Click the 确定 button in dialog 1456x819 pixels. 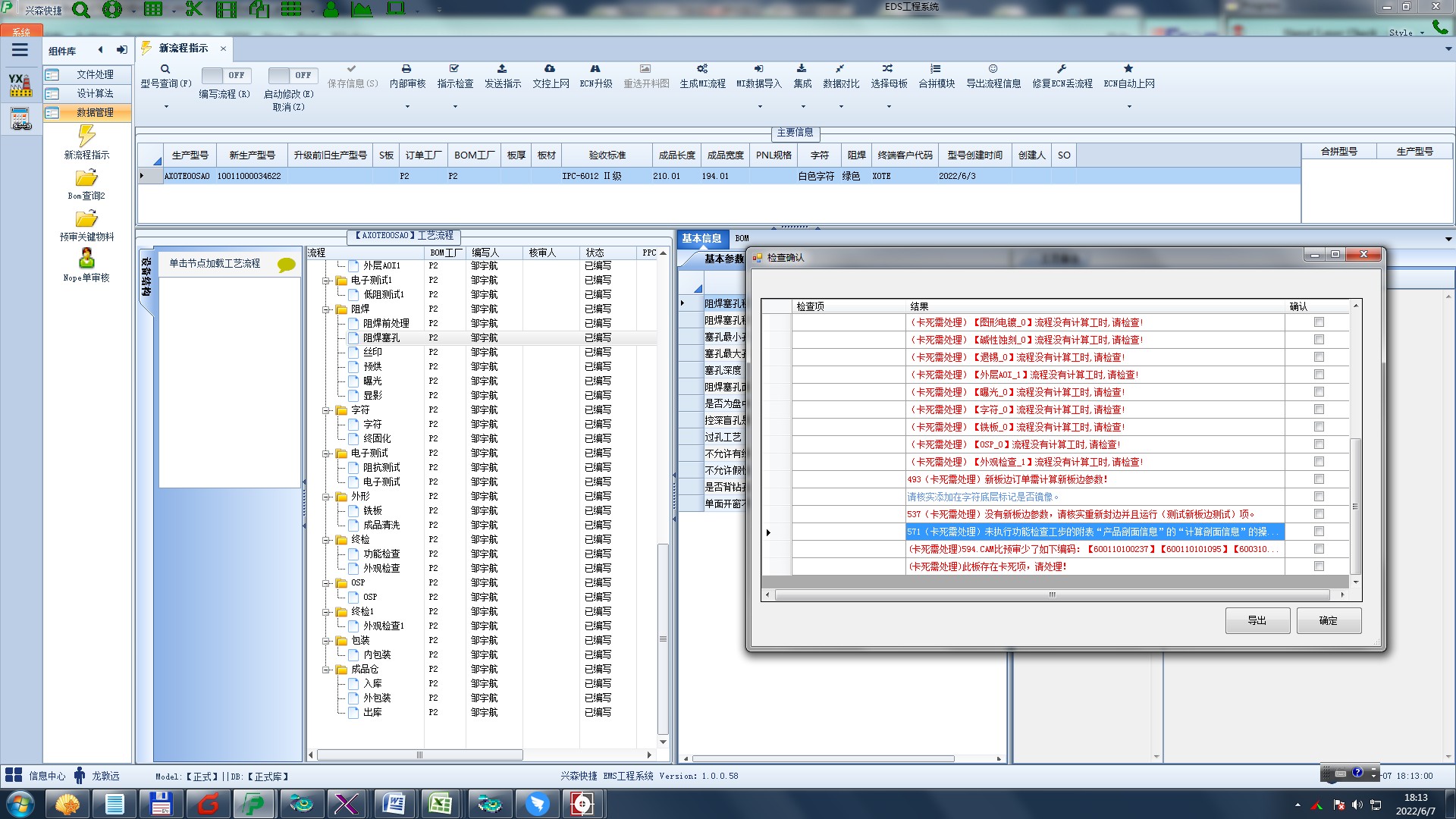click(x=1328, y=620)
